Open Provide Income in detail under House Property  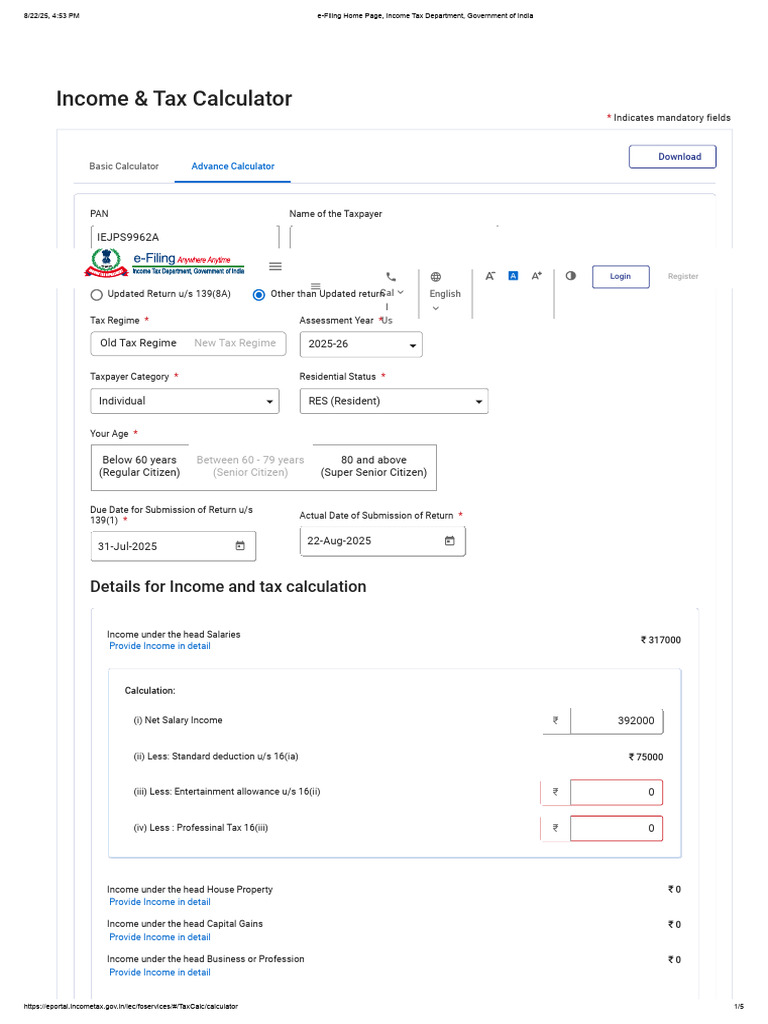point(160,902)
